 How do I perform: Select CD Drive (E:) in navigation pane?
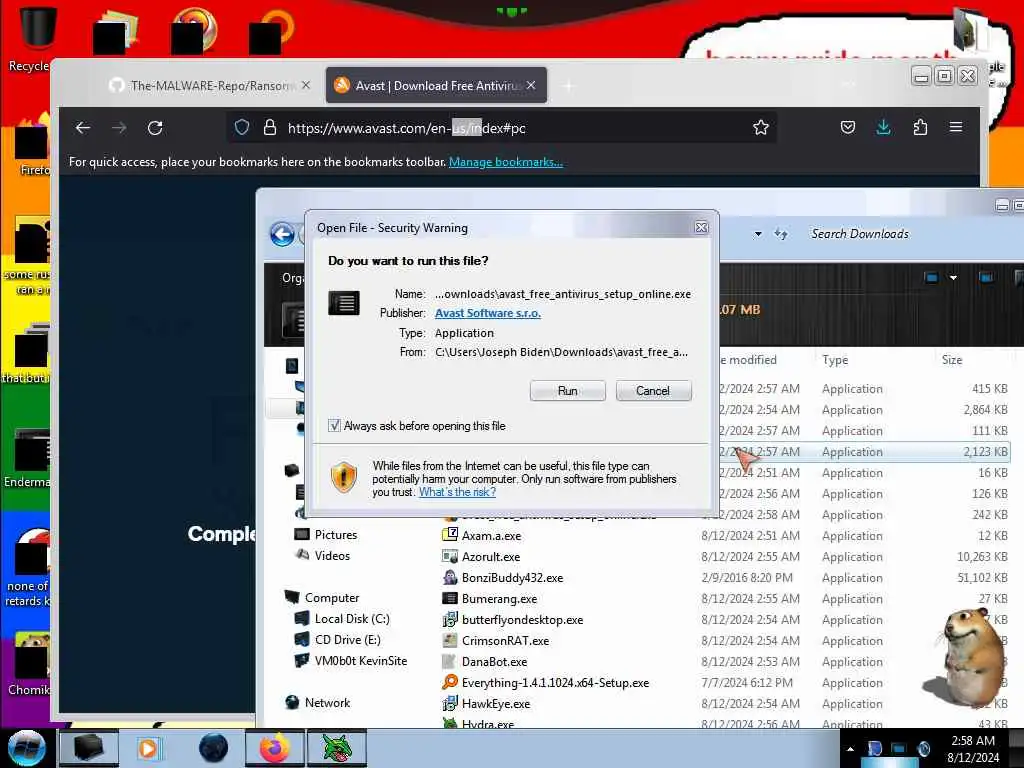tap(347, 640)
